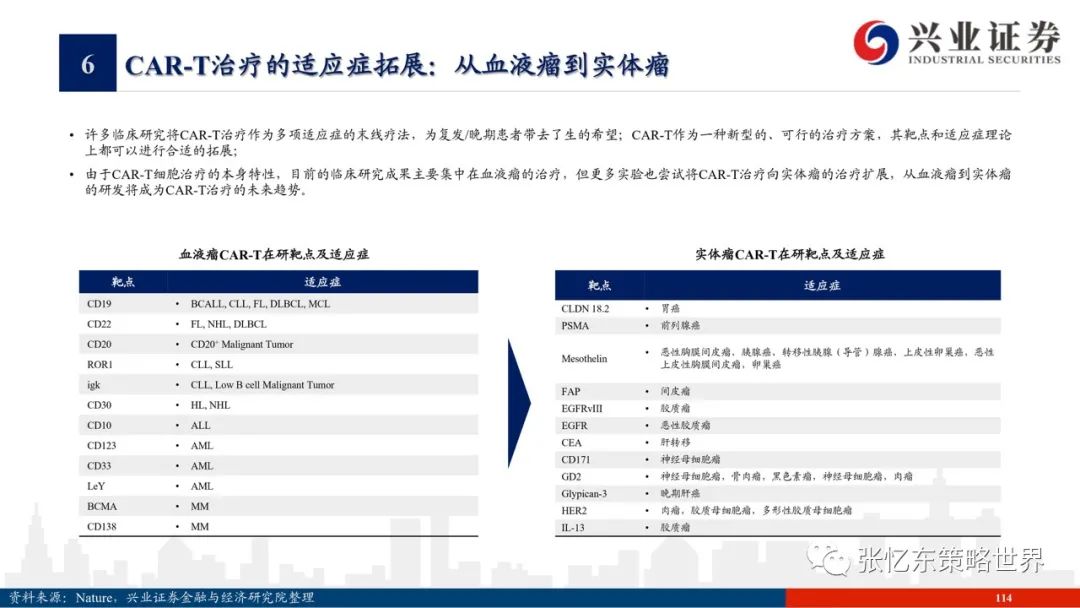Click the GD2 row's indication list
Viewport: 1080px width, 608px height.
(787, 476)
